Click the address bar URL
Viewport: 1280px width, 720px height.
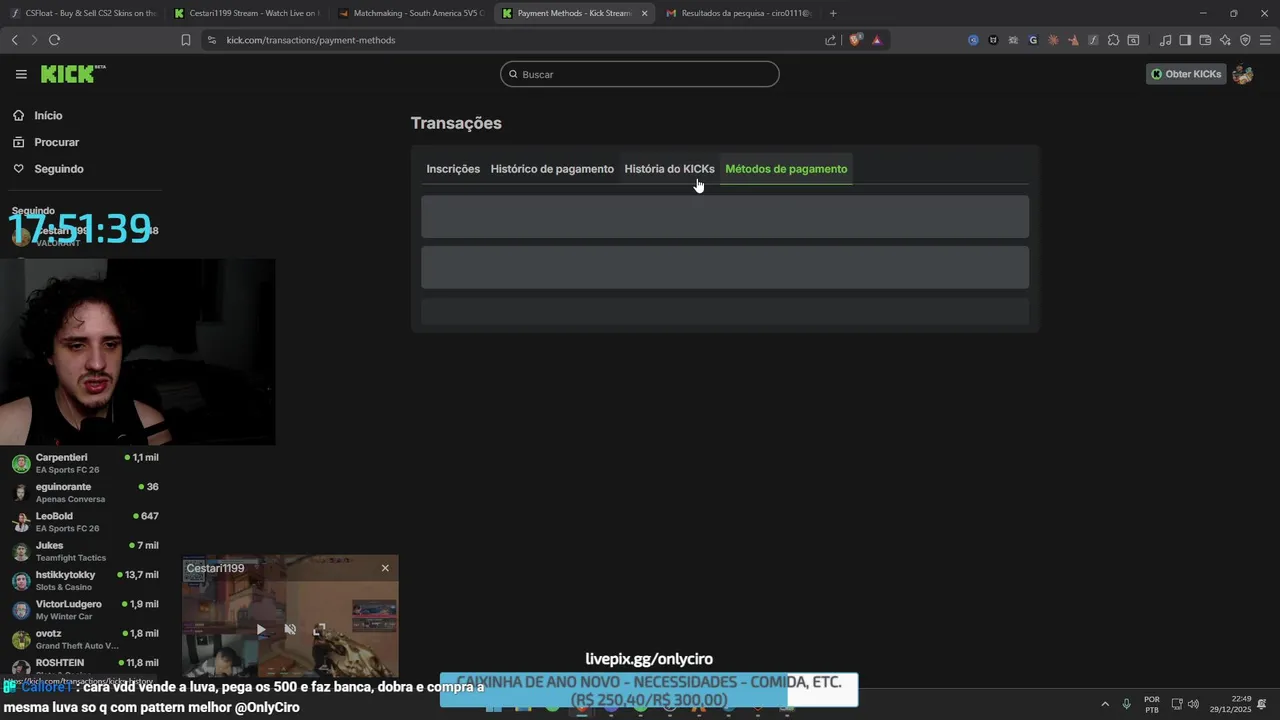tap(311, 40)
